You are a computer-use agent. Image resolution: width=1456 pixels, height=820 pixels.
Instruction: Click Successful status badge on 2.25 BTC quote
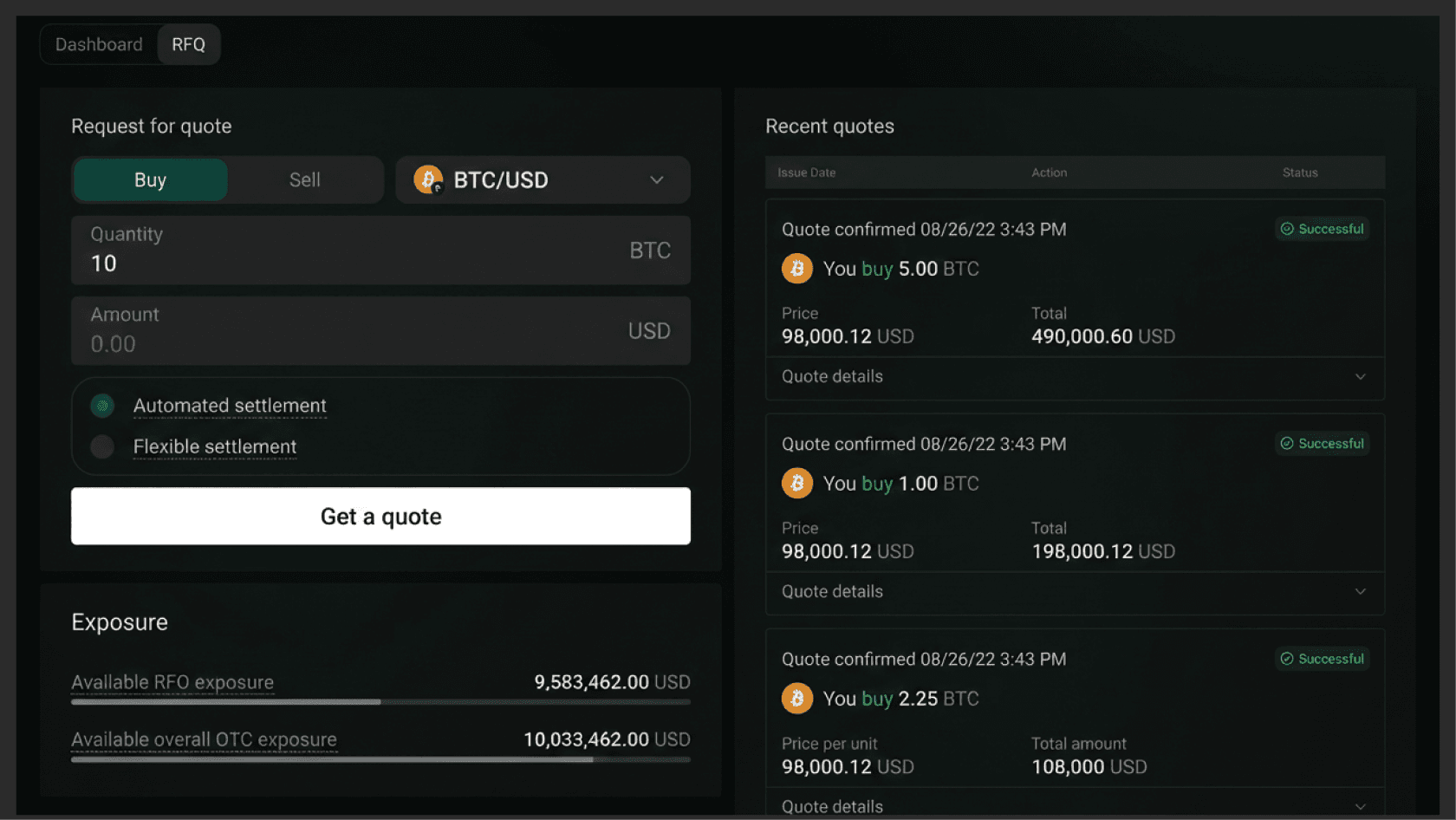point(1322,659)
